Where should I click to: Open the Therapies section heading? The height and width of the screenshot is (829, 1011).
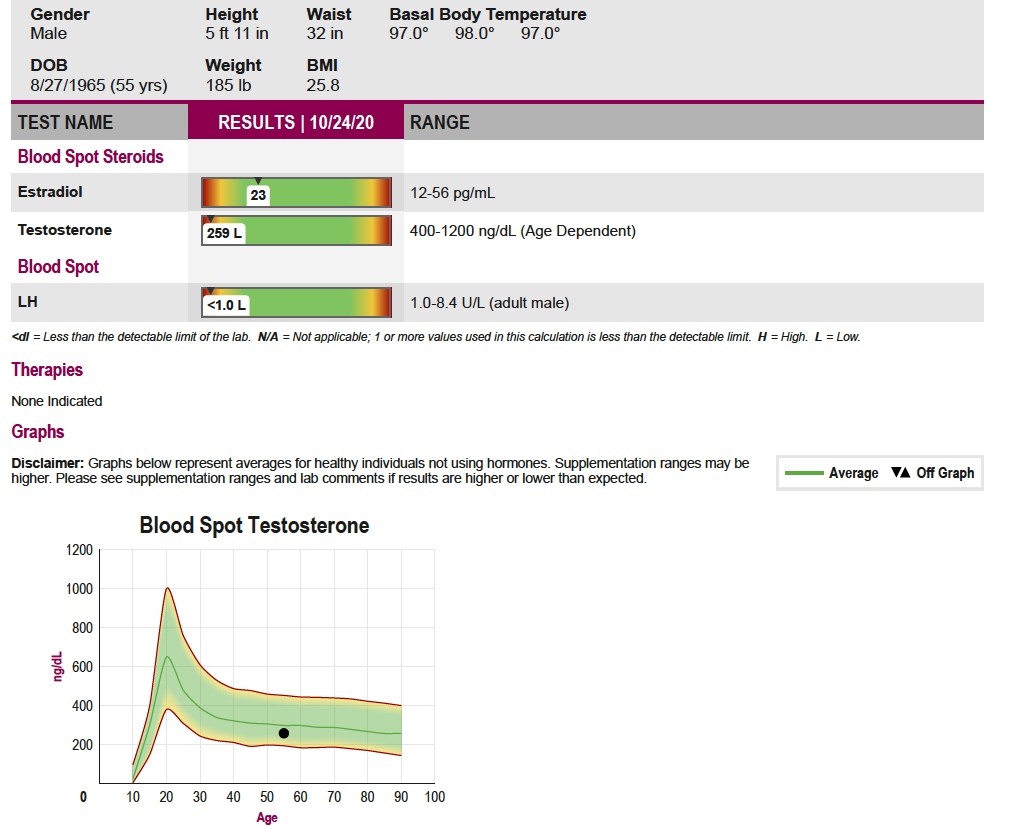coord(47,370)
